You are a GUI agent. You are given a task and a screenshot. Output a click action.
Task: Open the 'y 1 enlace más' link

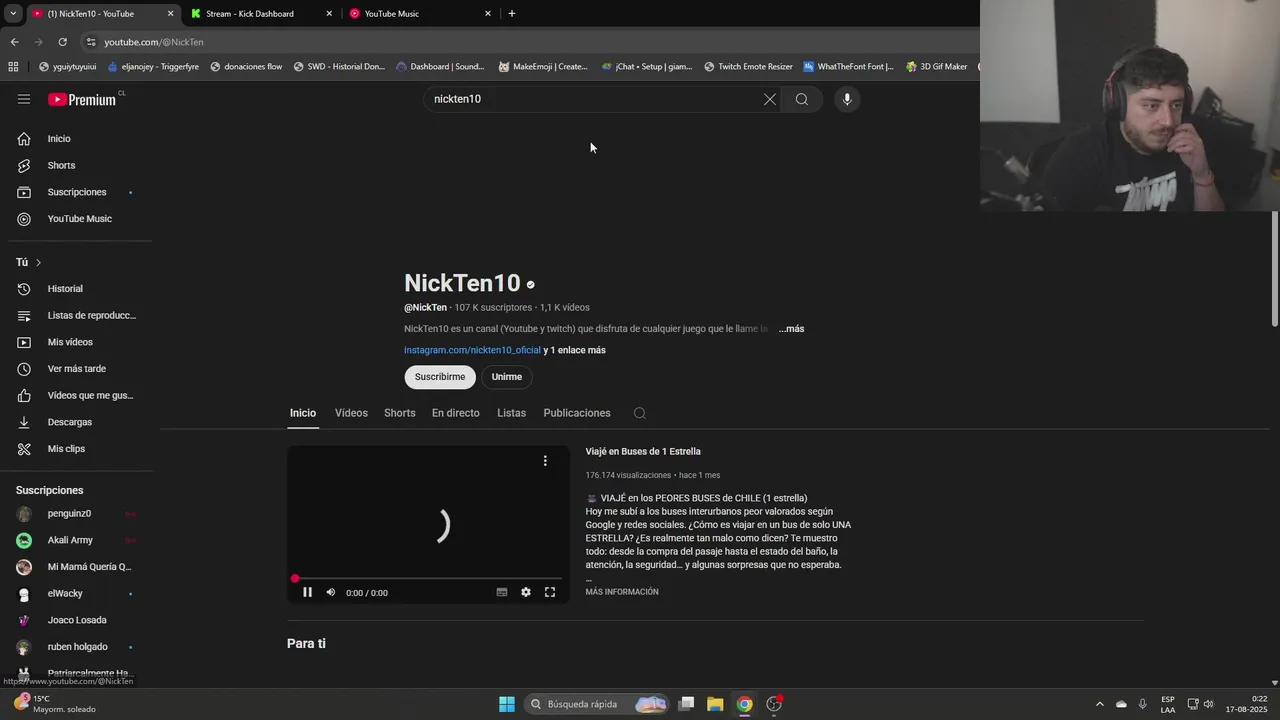coord(575,350)
